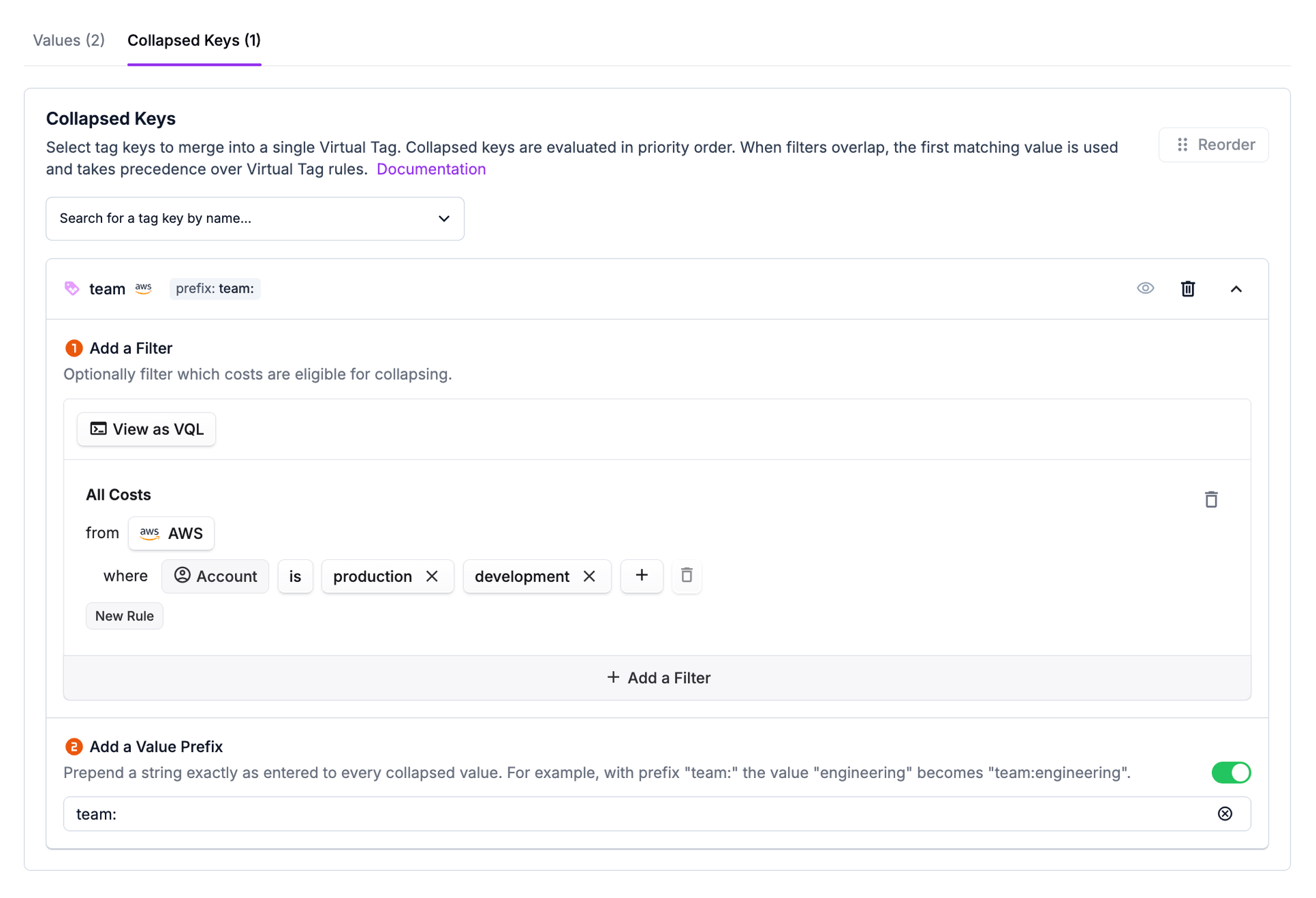Open the tag key search dropdown
The width and height of the screenshot is (1316, 898).
point(444,218)
